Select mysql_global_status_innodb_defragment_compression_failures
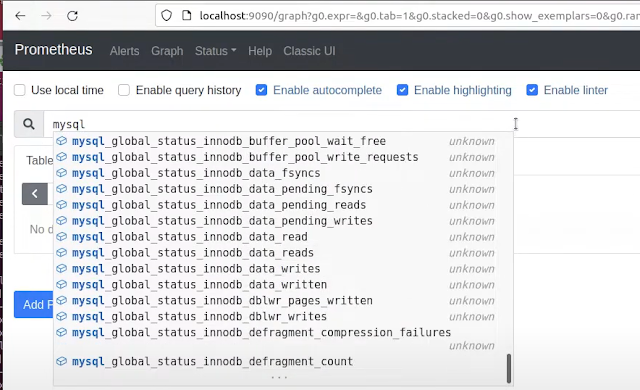 coord(283,339)
